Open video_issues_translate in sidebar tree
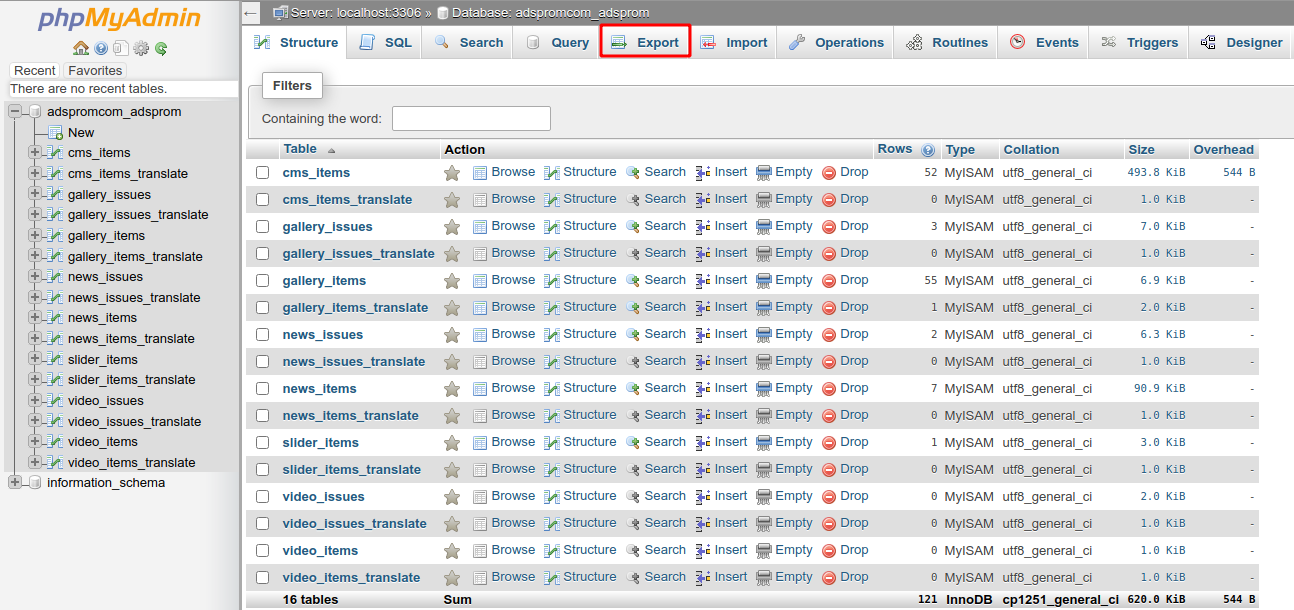This screenshot has height=610, width=1294. pyautogui.click(x=134, y=421)
